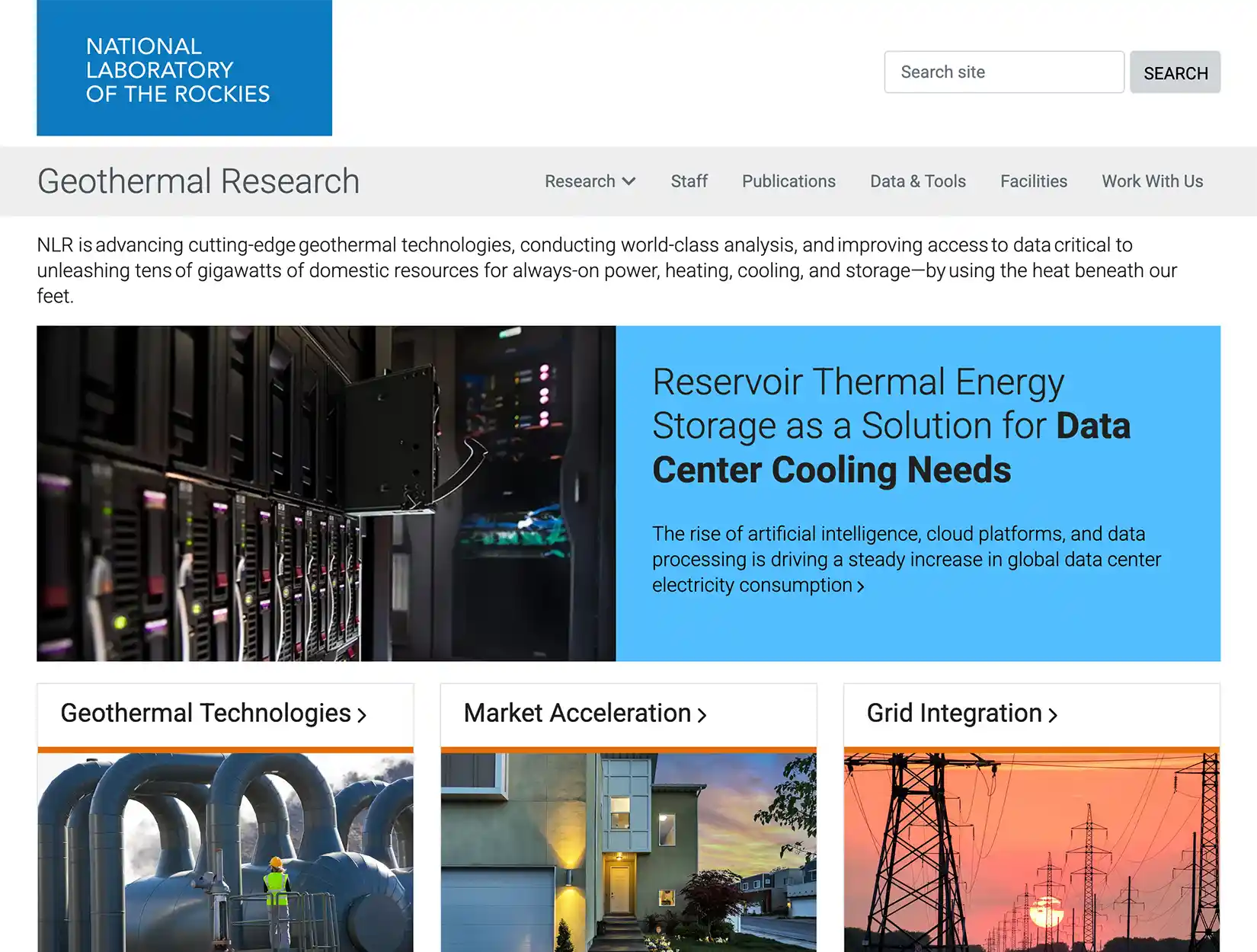Click the National Laboratory of the Rockies logo

coord(184,69)
